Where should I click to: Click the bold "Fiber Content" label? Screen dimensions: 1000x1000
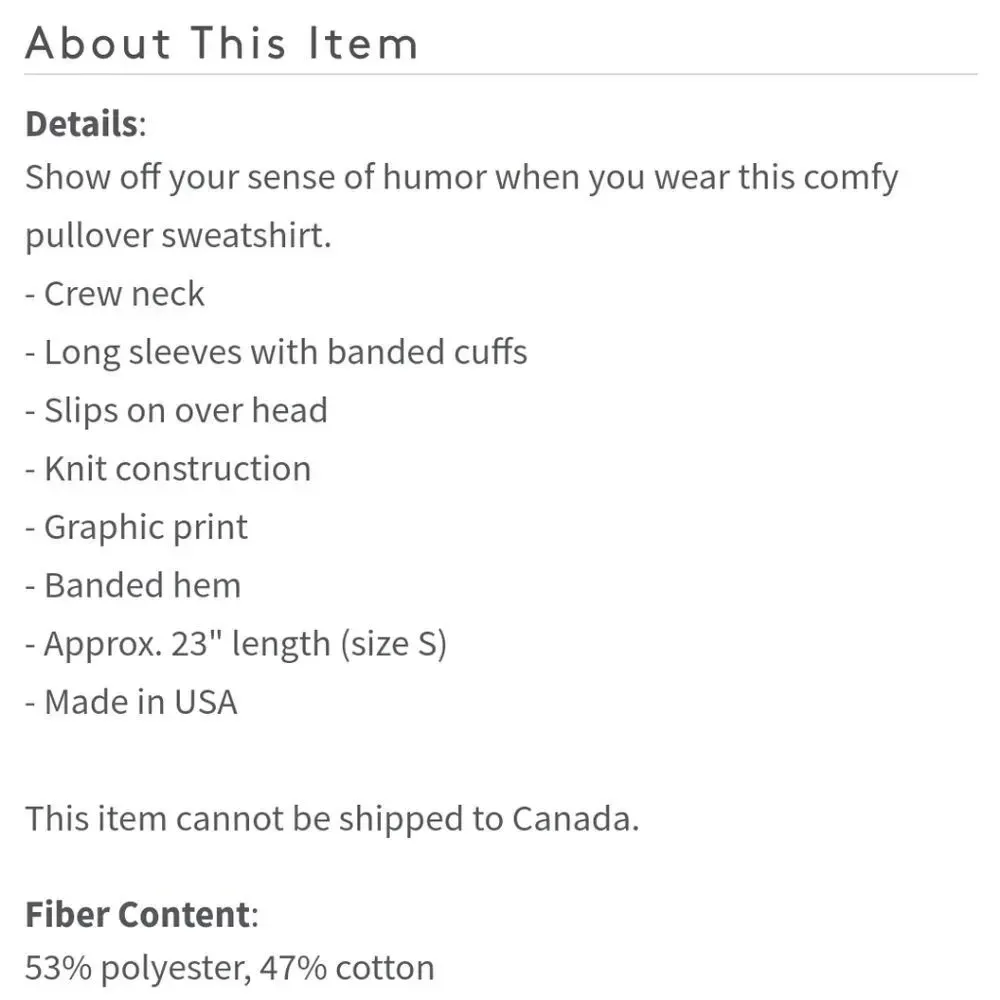pos(137,914)
